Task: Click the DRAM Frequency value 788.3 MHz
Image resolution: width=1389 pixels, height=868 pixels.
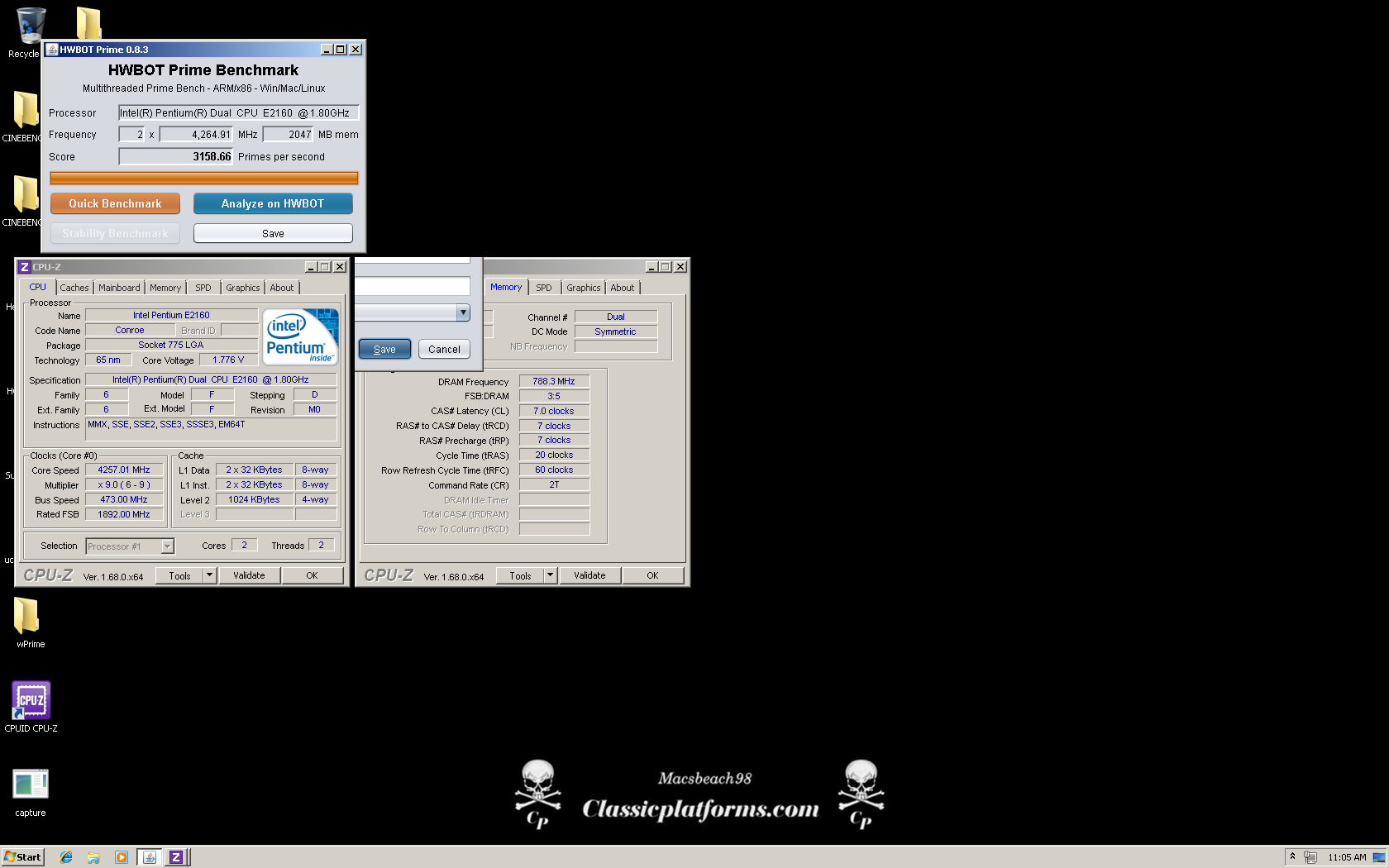Action: pos(554,381)
